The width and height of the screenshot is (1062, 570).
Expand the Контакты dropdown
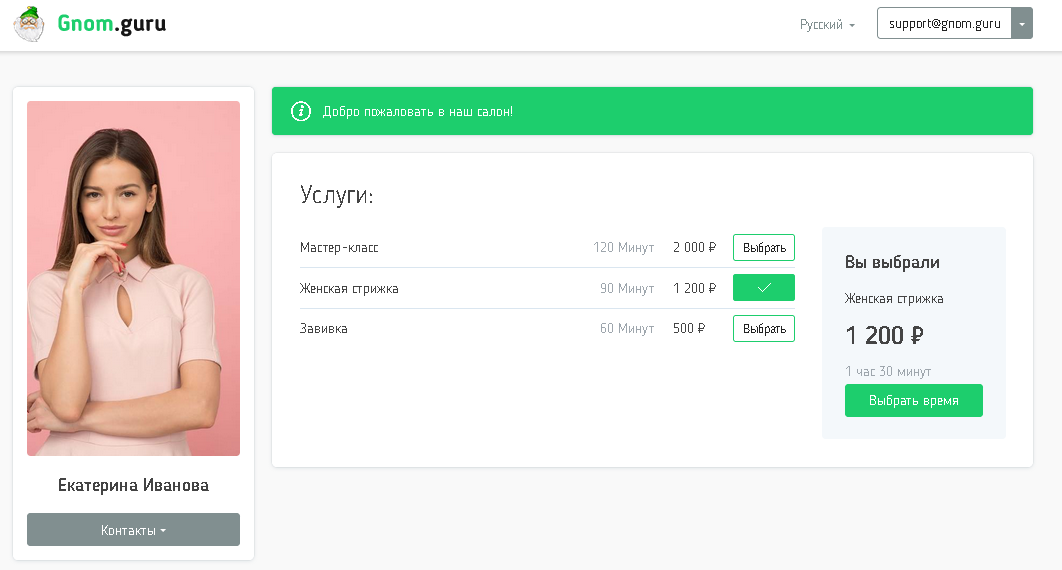click(x=133, y=529)
